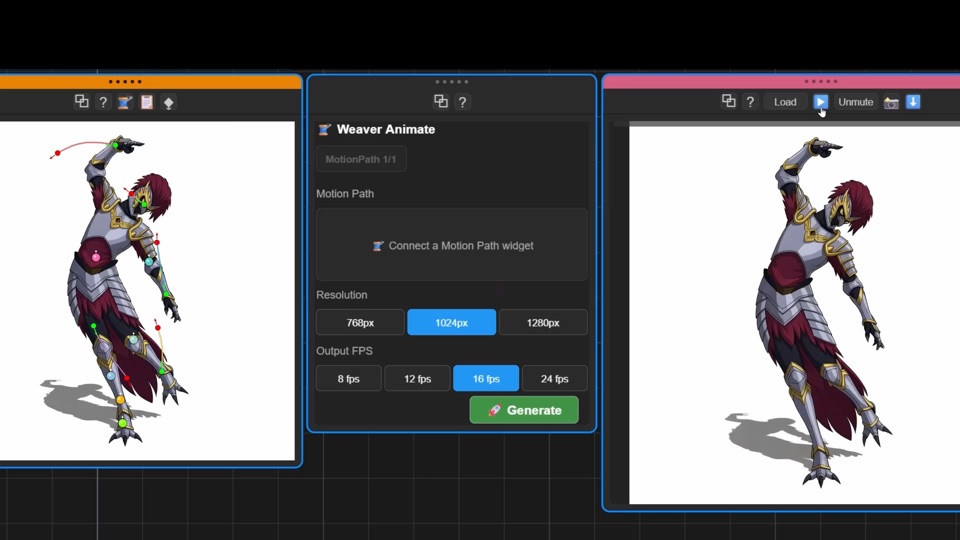Click the Load button
960x540 pixels.
click(785, 102)
